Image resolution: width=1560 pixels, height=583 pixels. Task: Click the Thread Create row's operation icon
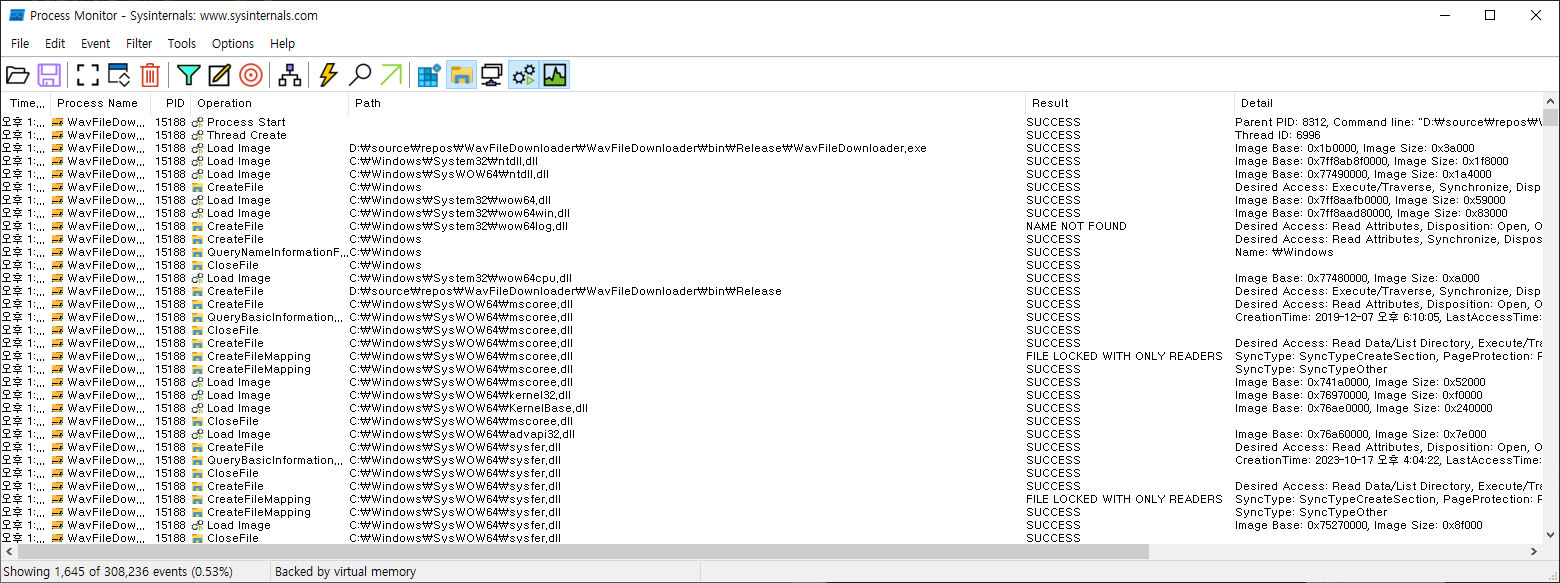point(198,135)
